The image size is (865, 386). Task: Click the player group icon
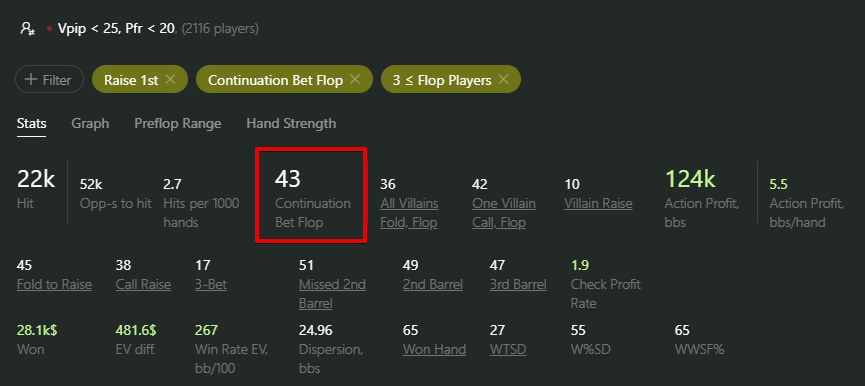click(27, 29)
